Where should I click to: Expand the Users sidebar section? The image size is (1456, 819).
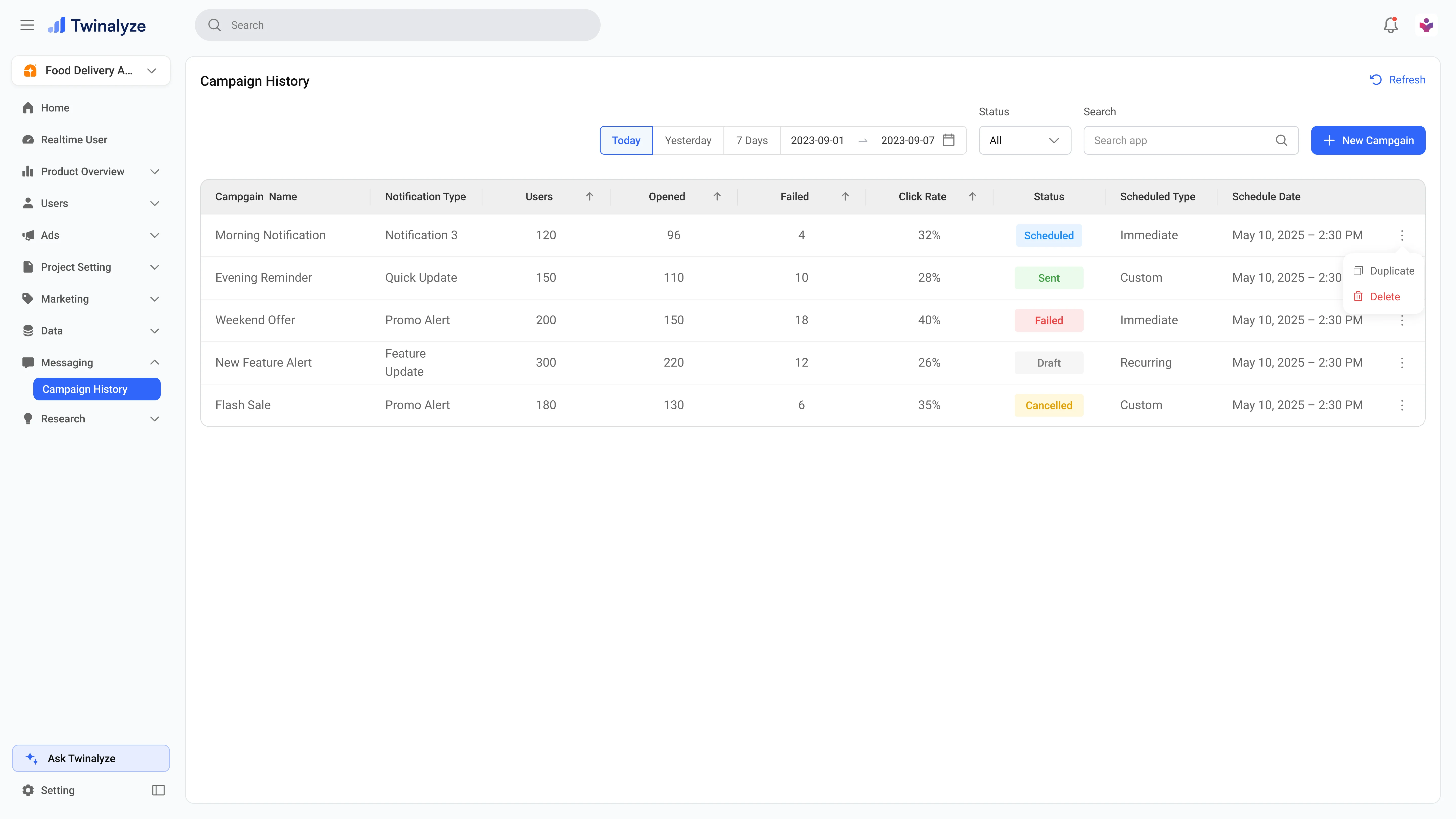(91, 203)
